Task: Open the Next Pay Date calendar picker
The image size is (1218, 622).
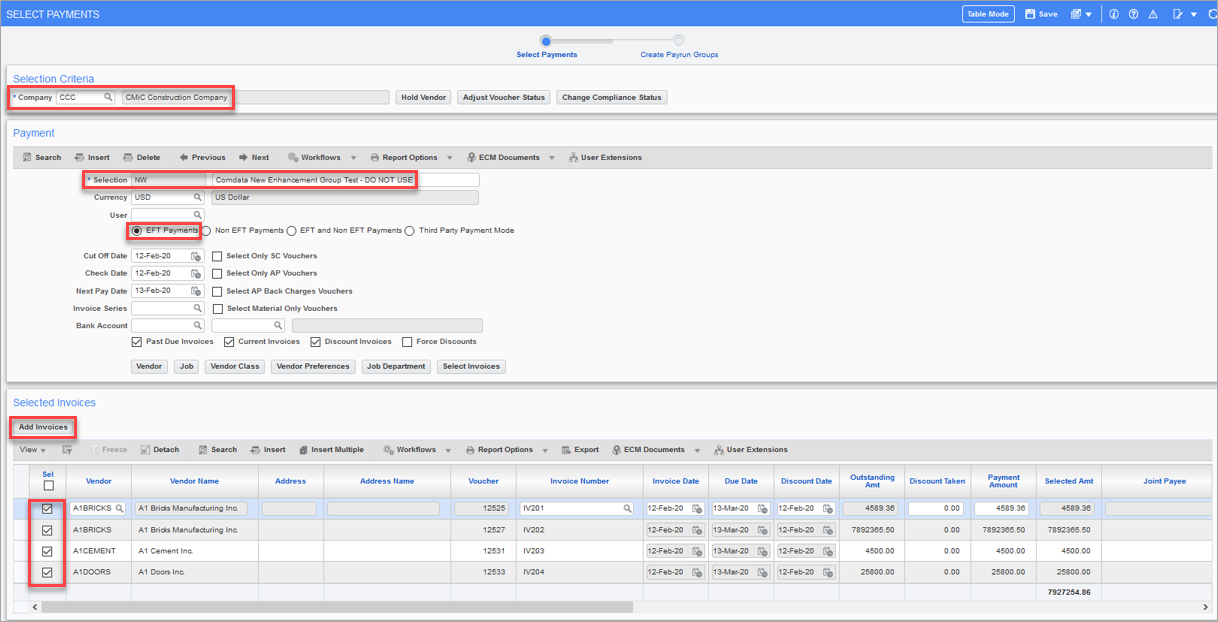Action: pos(196,291)
